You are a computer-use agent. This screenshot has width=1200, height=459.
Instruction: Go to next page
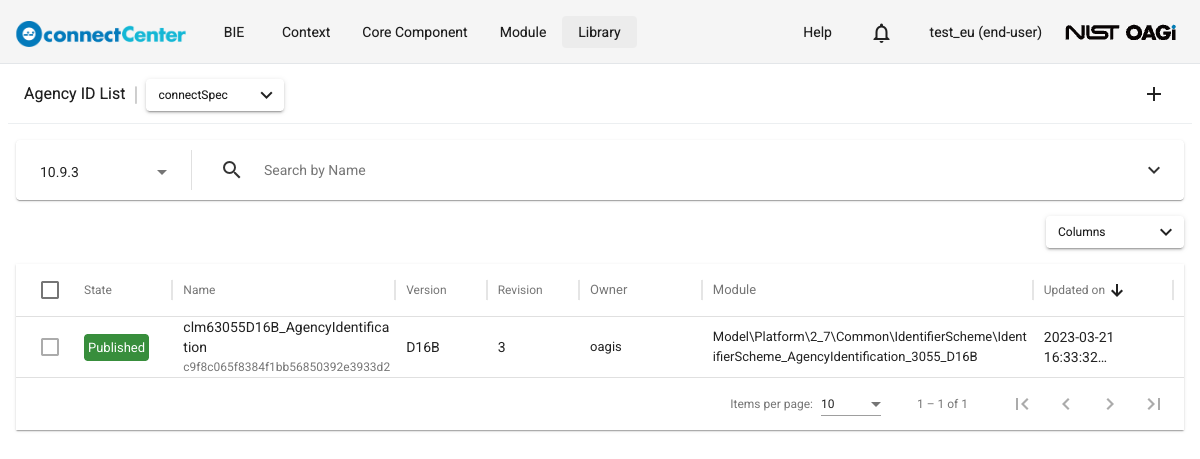pyautogui.click(x=1110, y=404)
